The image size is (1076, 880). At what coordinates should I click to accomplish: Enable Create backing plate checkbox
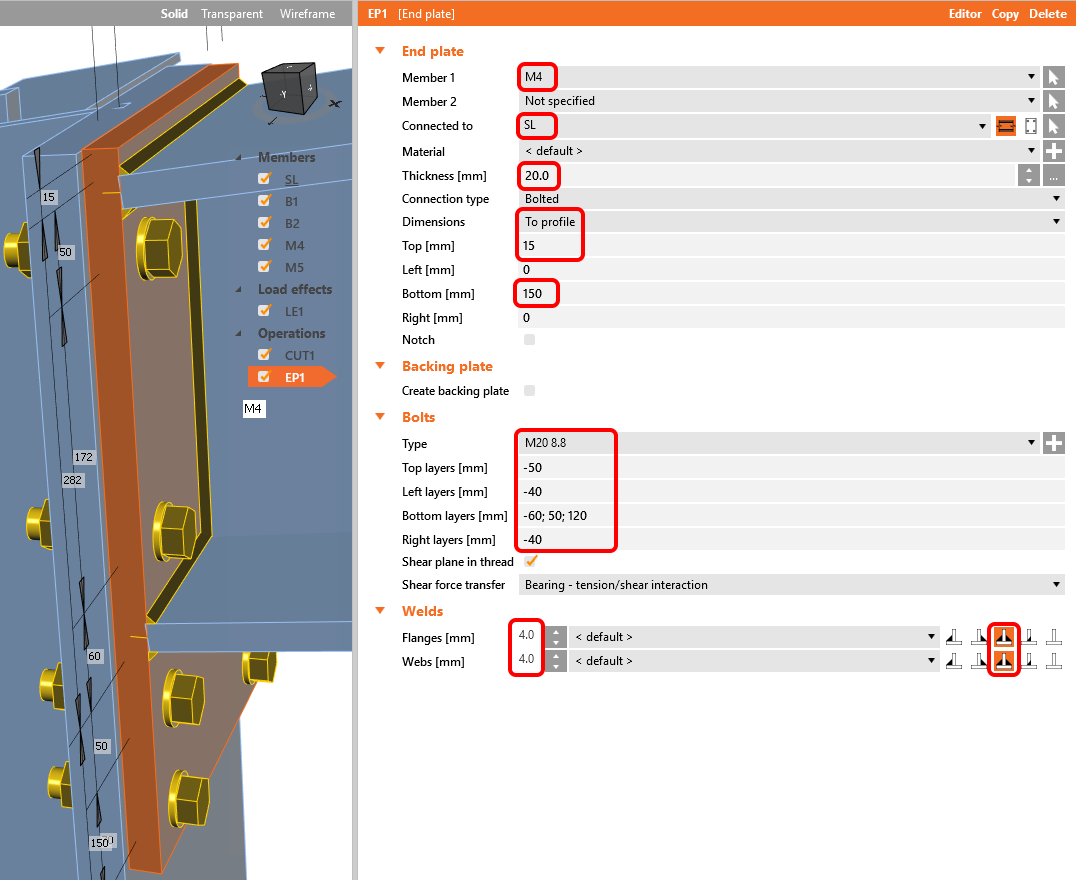tap(530, 391)
